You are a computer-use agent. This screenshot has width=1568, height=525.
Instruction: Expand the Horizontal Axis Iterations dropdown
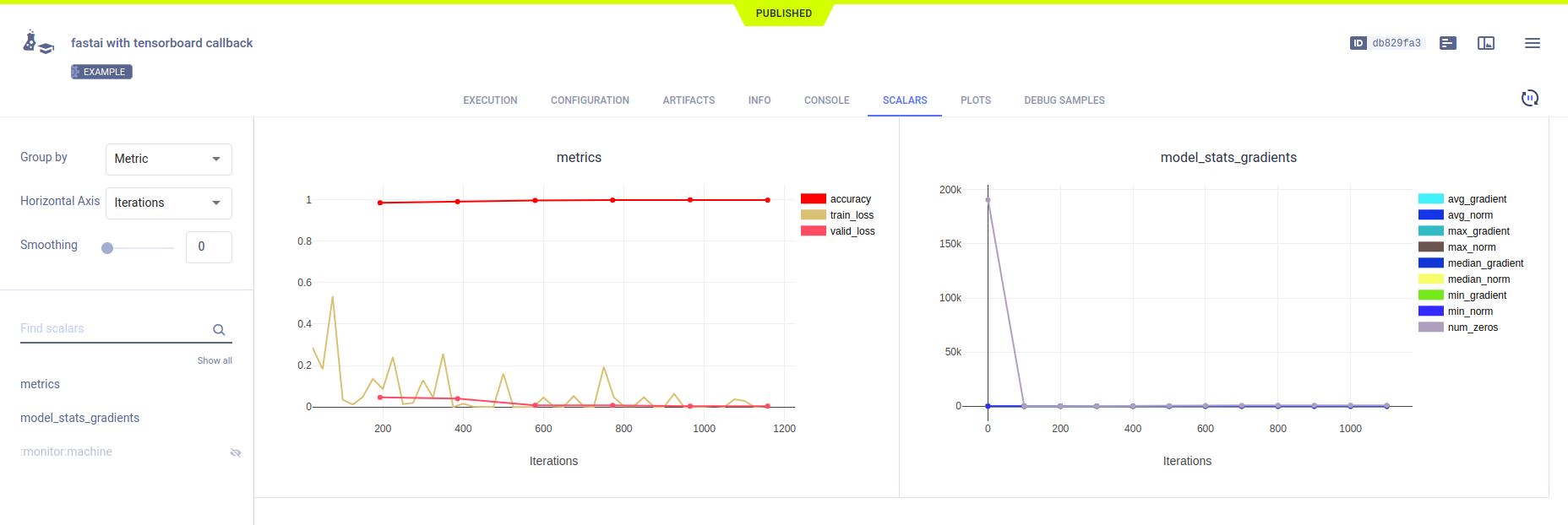pos(168,203)
